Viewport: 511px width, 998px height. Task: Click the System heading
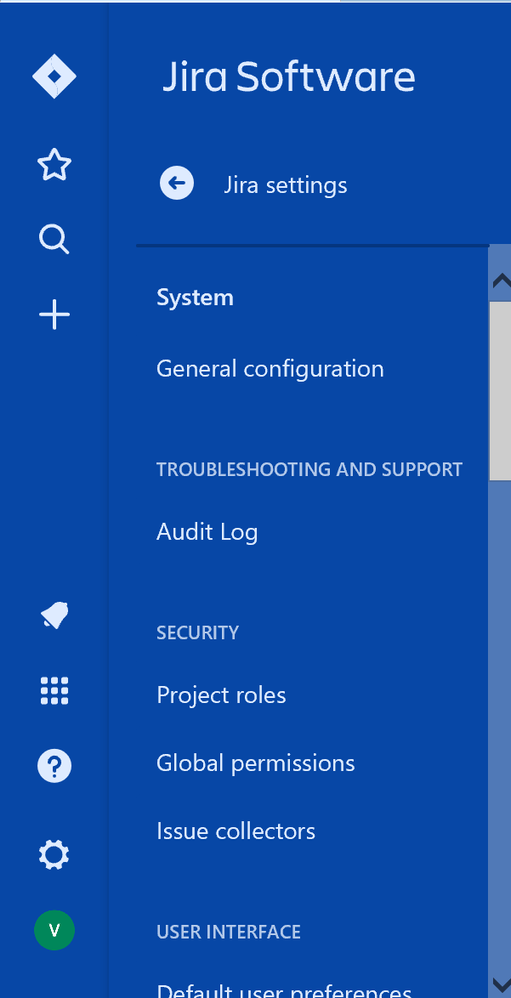[x=195, y=298]
